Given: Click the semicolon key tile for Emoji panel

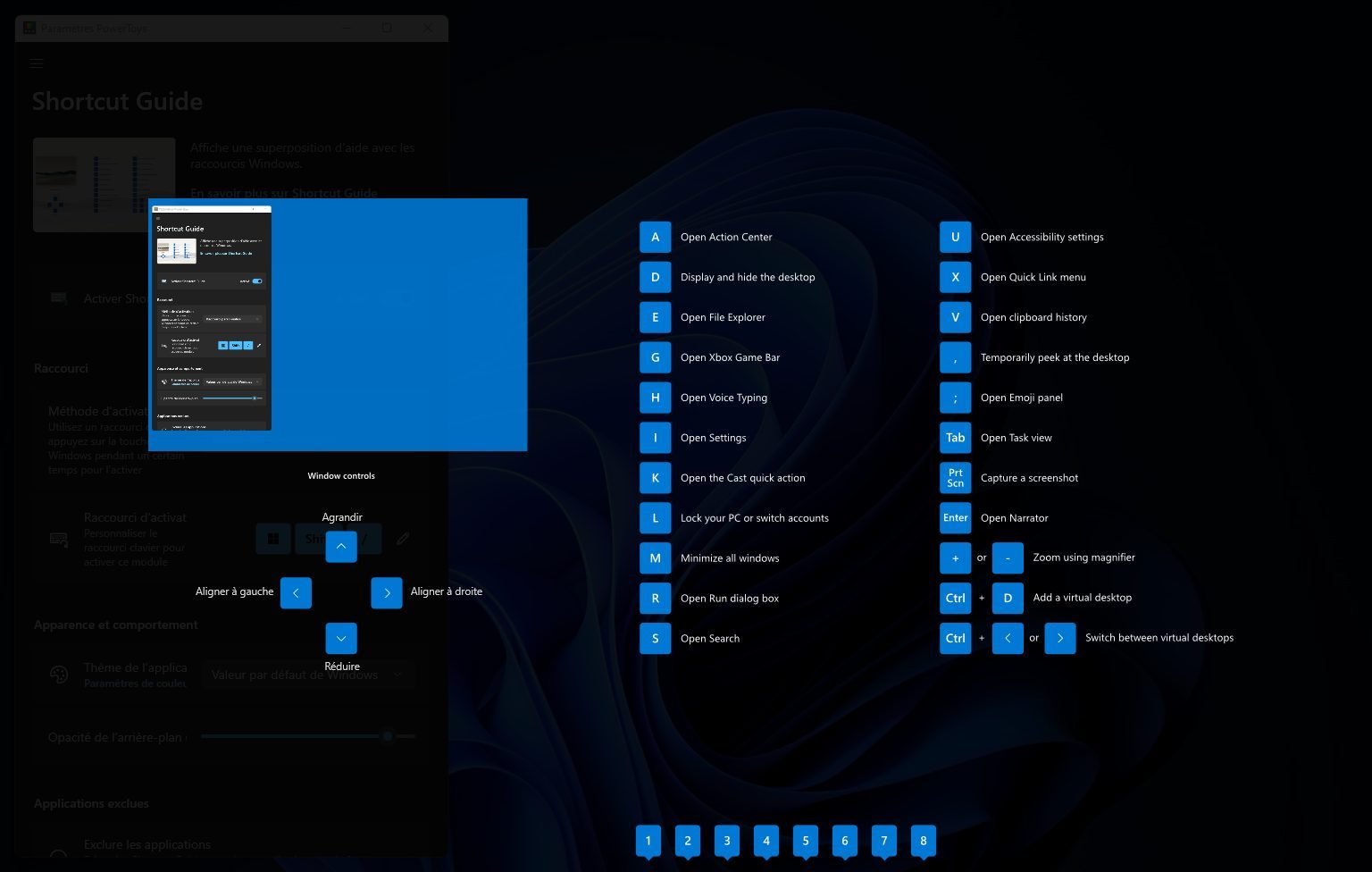Looking at the screenshot, I should [955, 398].
